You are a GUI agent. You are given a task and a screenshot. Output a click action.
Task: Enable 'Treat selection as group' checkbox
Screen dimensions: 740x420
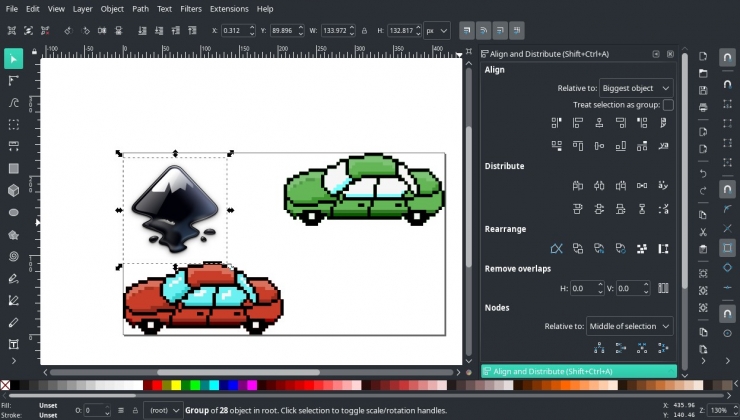[668, 105]
